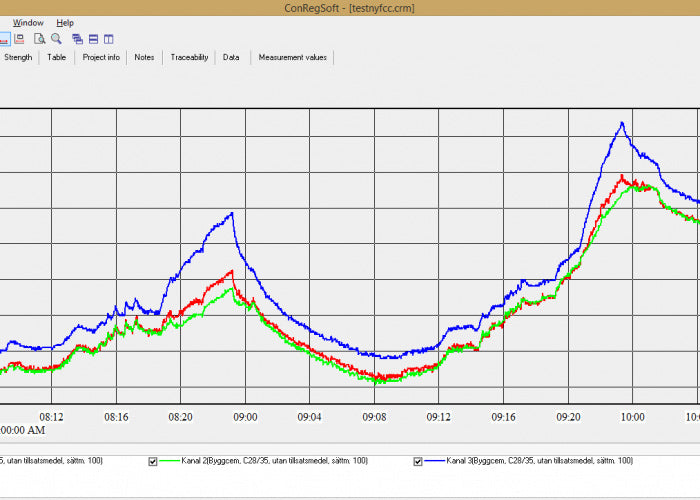The width and height of the screenshot is (700, 500).
Task: Open the Window menu
Action: click(x=28, y=22)
